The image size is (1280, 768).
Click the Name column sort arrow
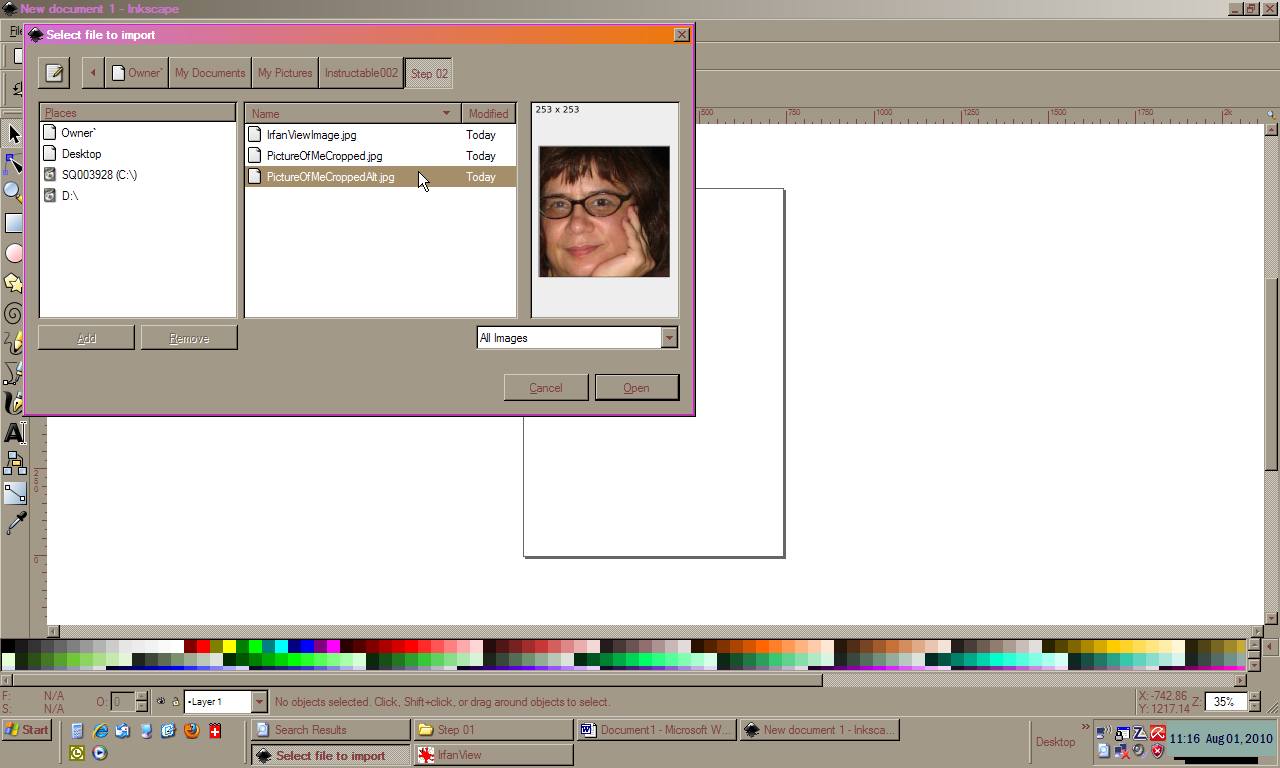tap(447, 113)
